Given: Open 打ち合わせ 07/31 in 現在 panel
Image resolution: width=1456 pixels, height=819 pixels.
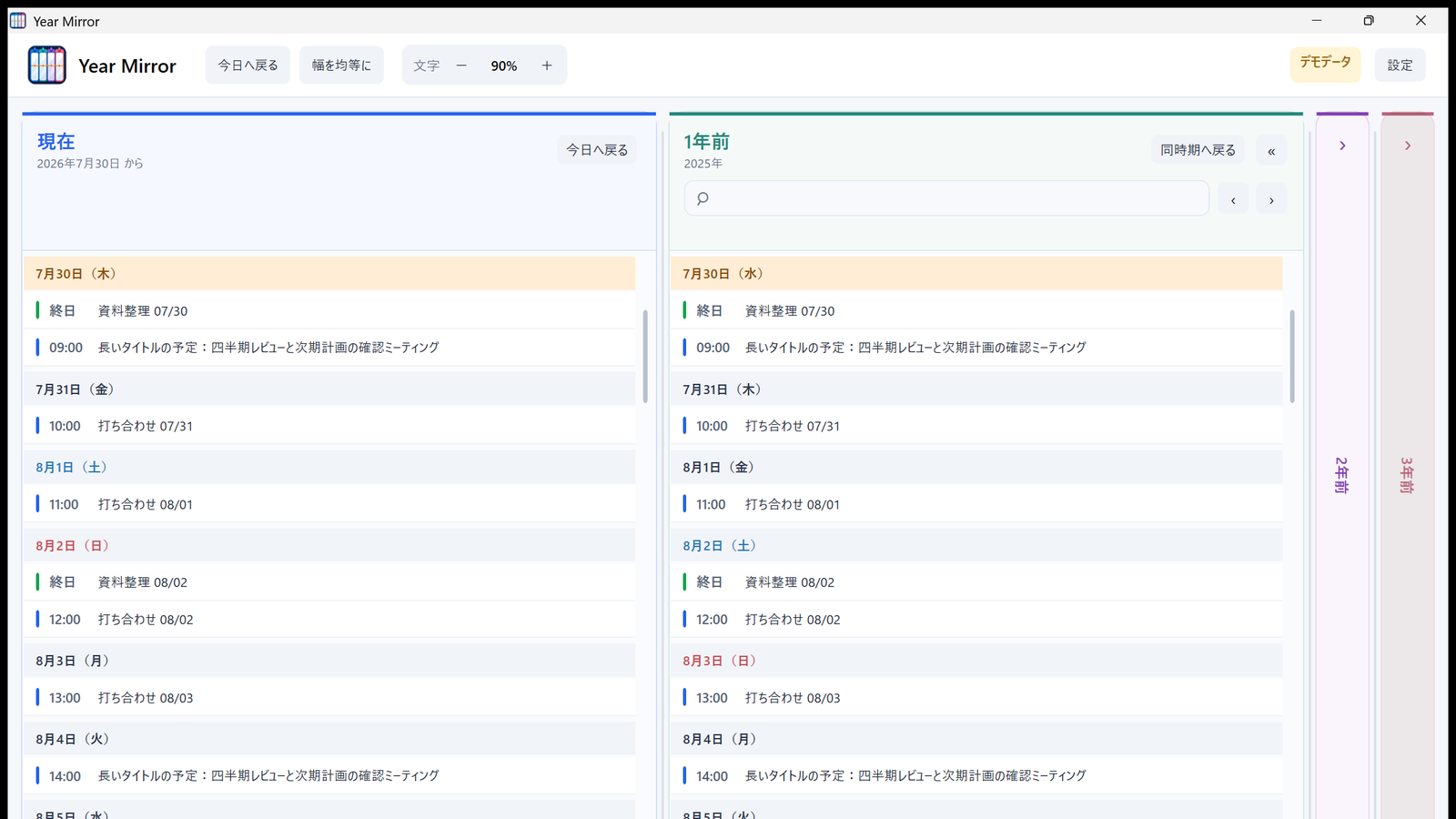Looking at the screenshot, I should [x=329, y=426].
